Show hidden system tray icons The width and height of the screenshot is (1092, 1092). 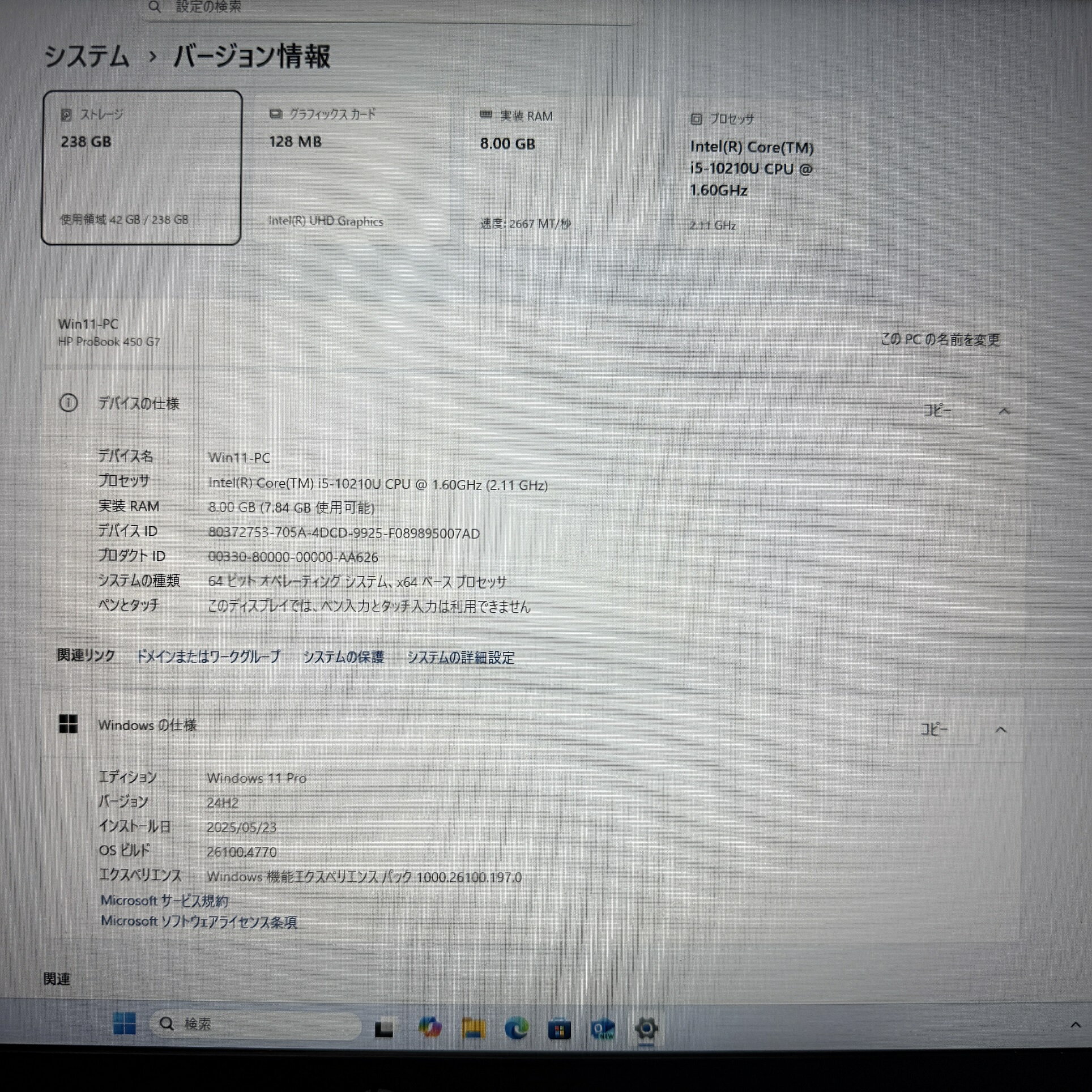point(1075,1025)
